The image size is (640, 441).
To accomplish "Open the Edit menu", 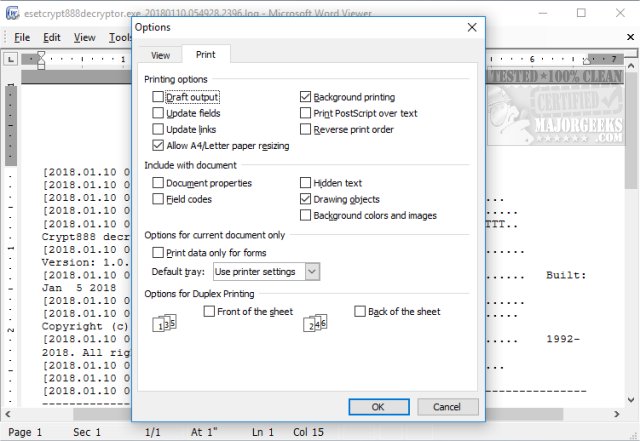I will [52, 38].
